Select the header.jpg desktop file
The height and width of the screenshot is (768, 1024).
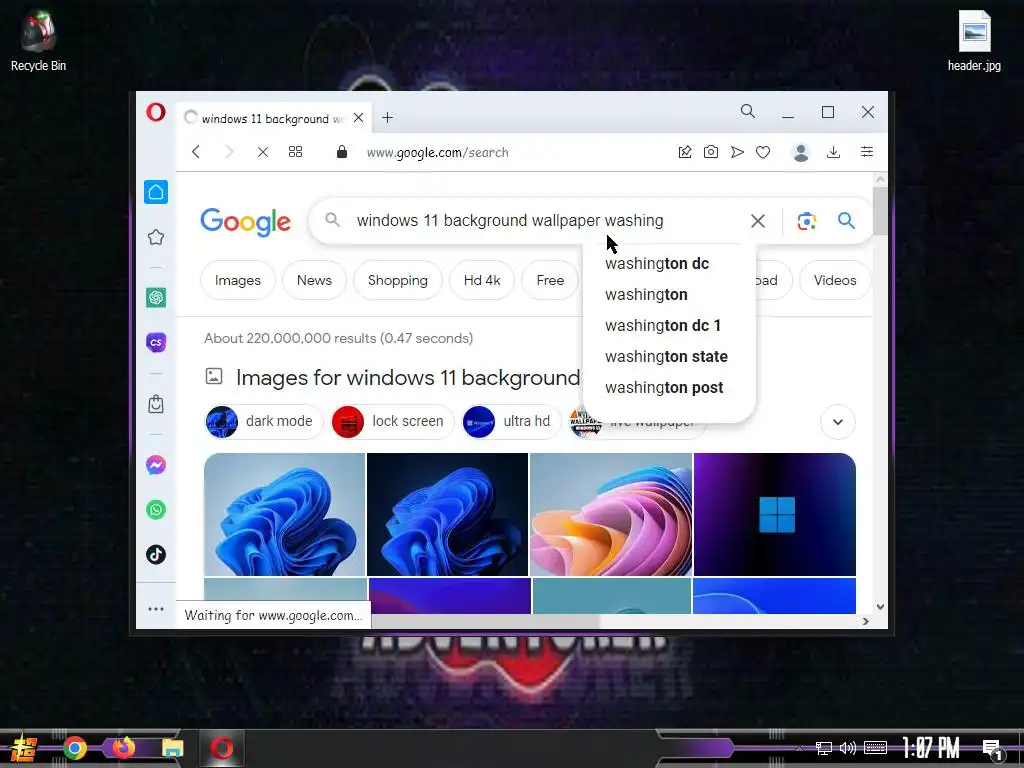(x=974, y=40)
